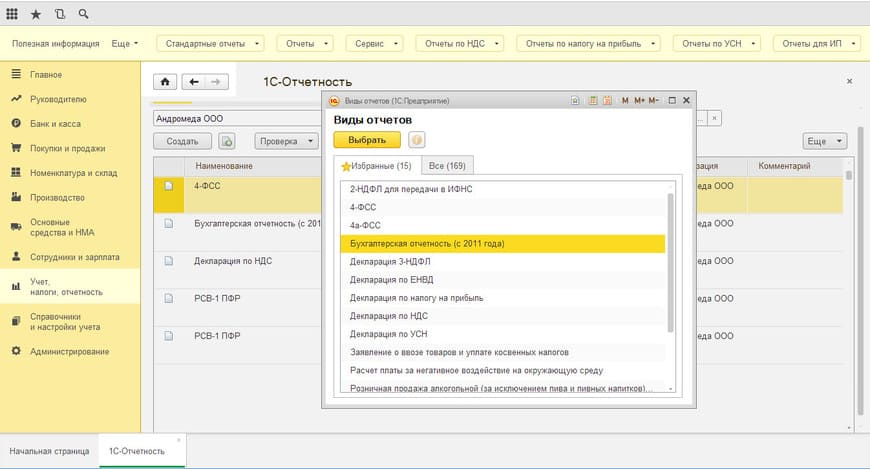Click the M- button in dialog title
This screenshot has width=870, height=469.
click(x=654, y=100)
